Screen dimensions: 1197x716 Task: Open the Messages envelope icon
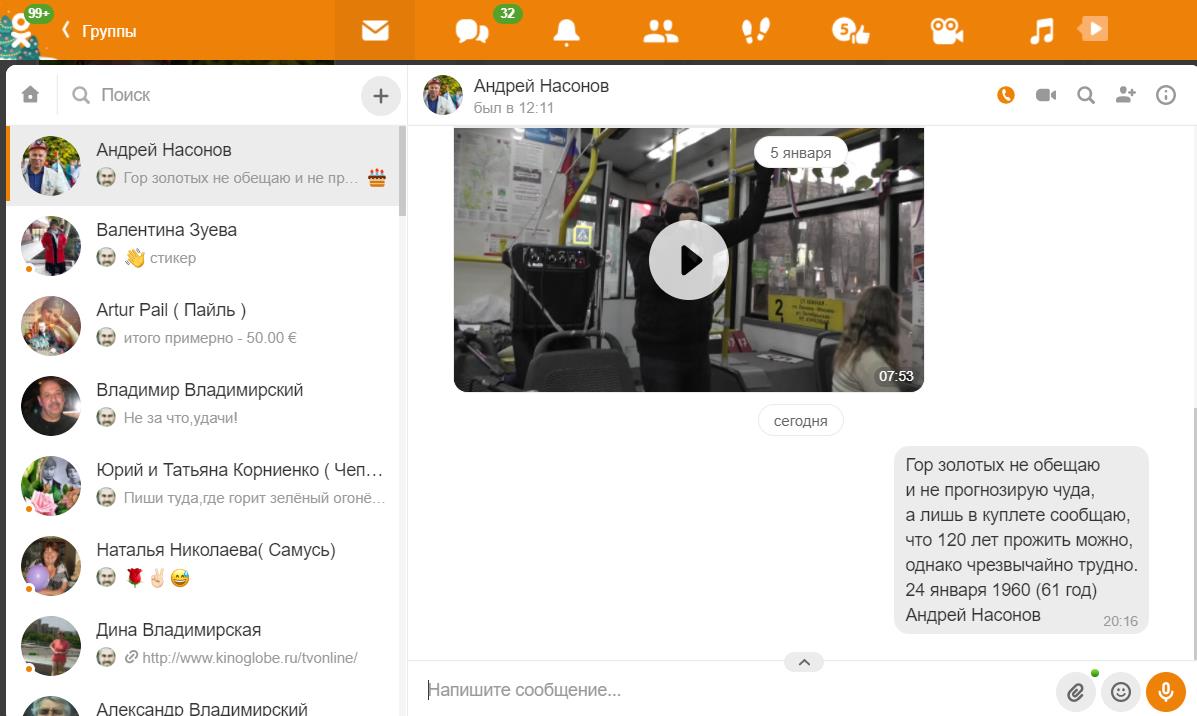click(x=375, y=31)
